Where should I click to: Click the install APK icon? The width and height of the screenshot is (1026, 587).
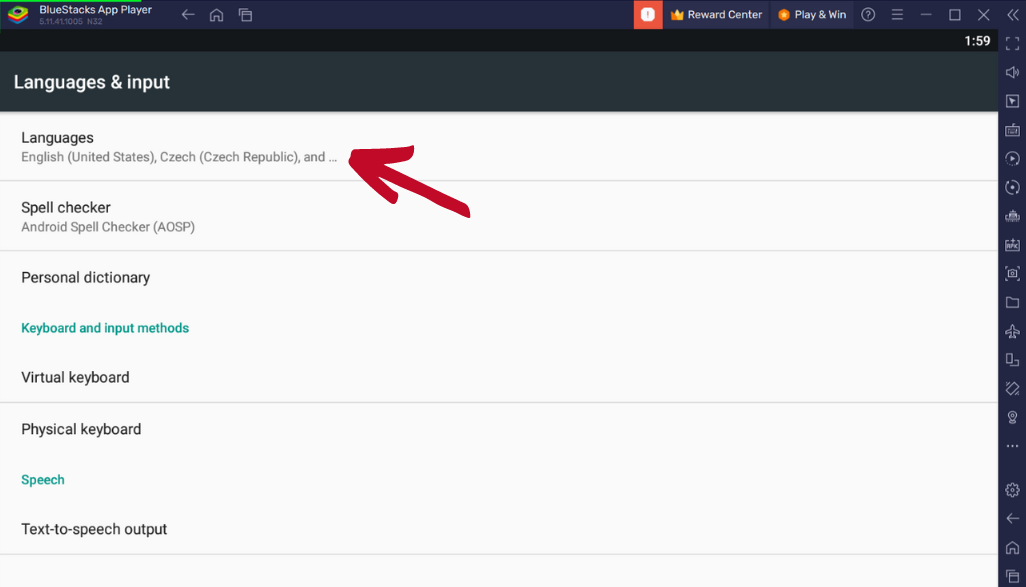click(1012, 245)
